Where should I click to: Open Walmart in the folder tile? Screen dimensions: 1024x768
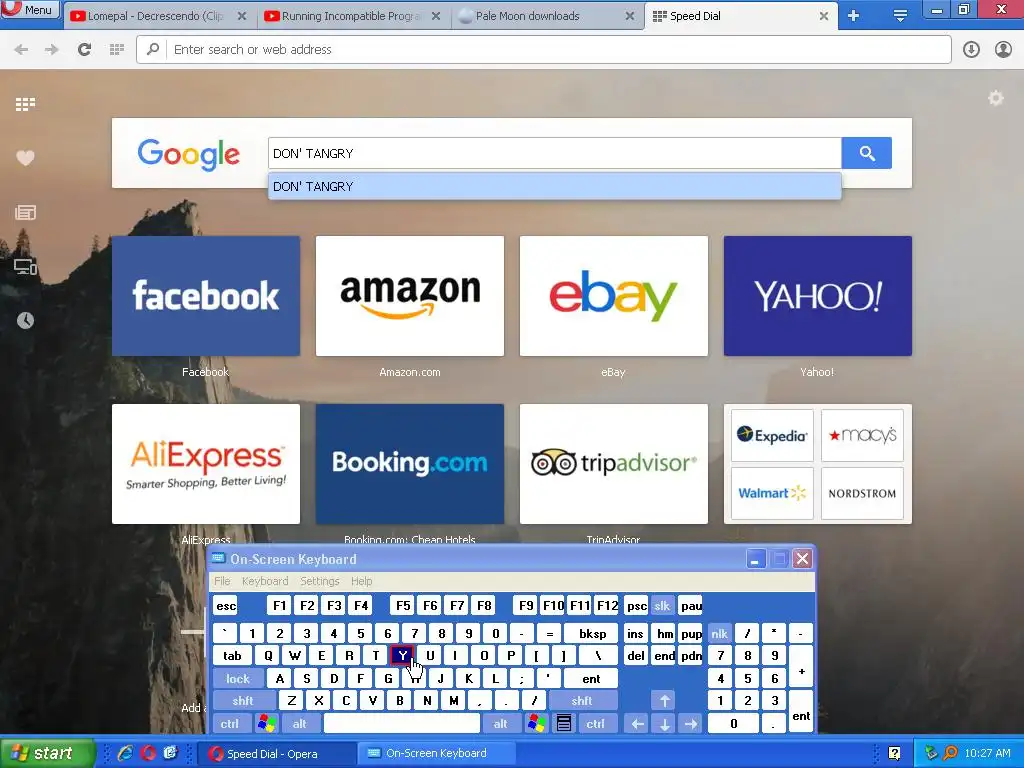[x=772, y=493]
